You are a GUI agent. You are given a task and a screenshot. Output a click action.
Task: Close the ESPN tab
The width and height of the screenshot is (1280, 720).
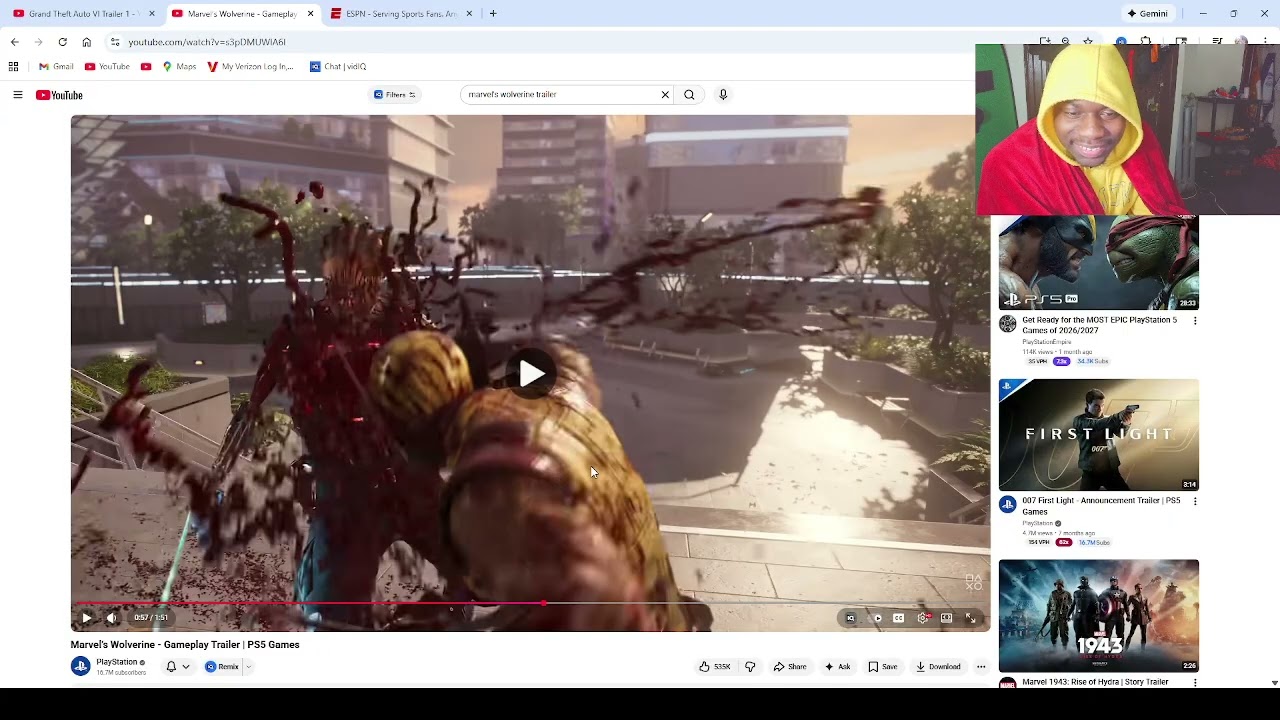[469, 14]
